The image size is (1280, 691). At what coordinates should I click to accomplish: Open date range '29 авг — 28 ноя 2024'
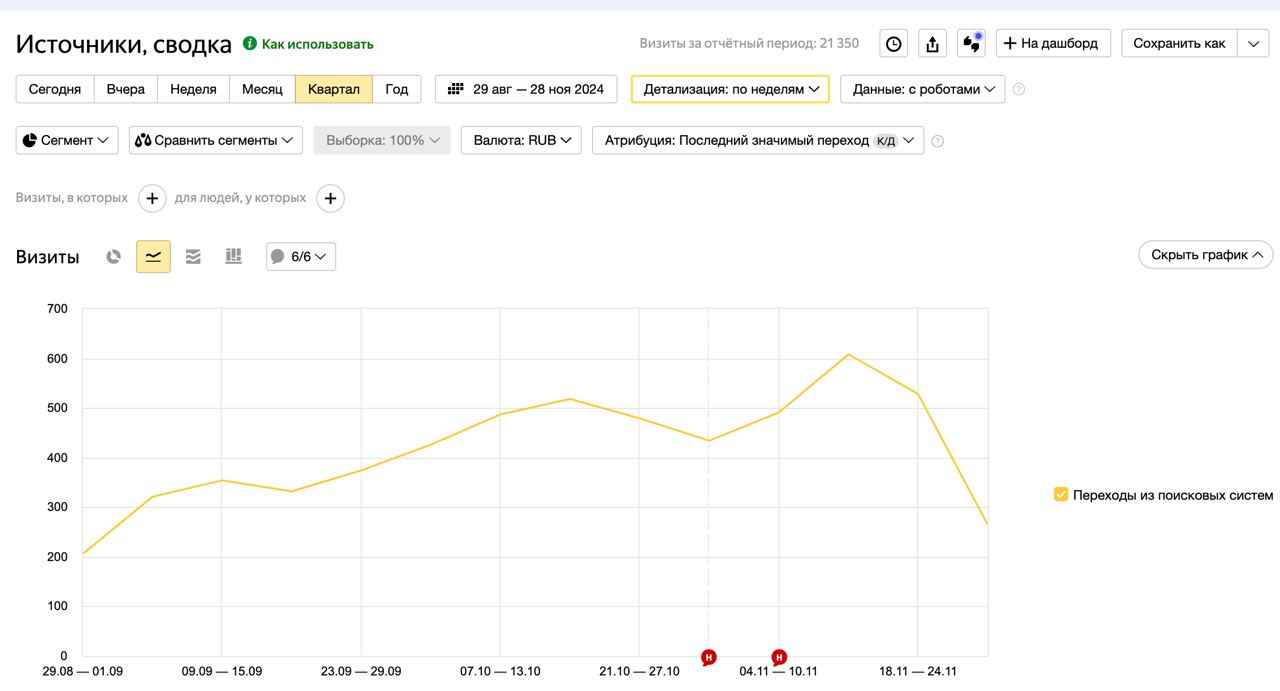[x=526, y=89]
